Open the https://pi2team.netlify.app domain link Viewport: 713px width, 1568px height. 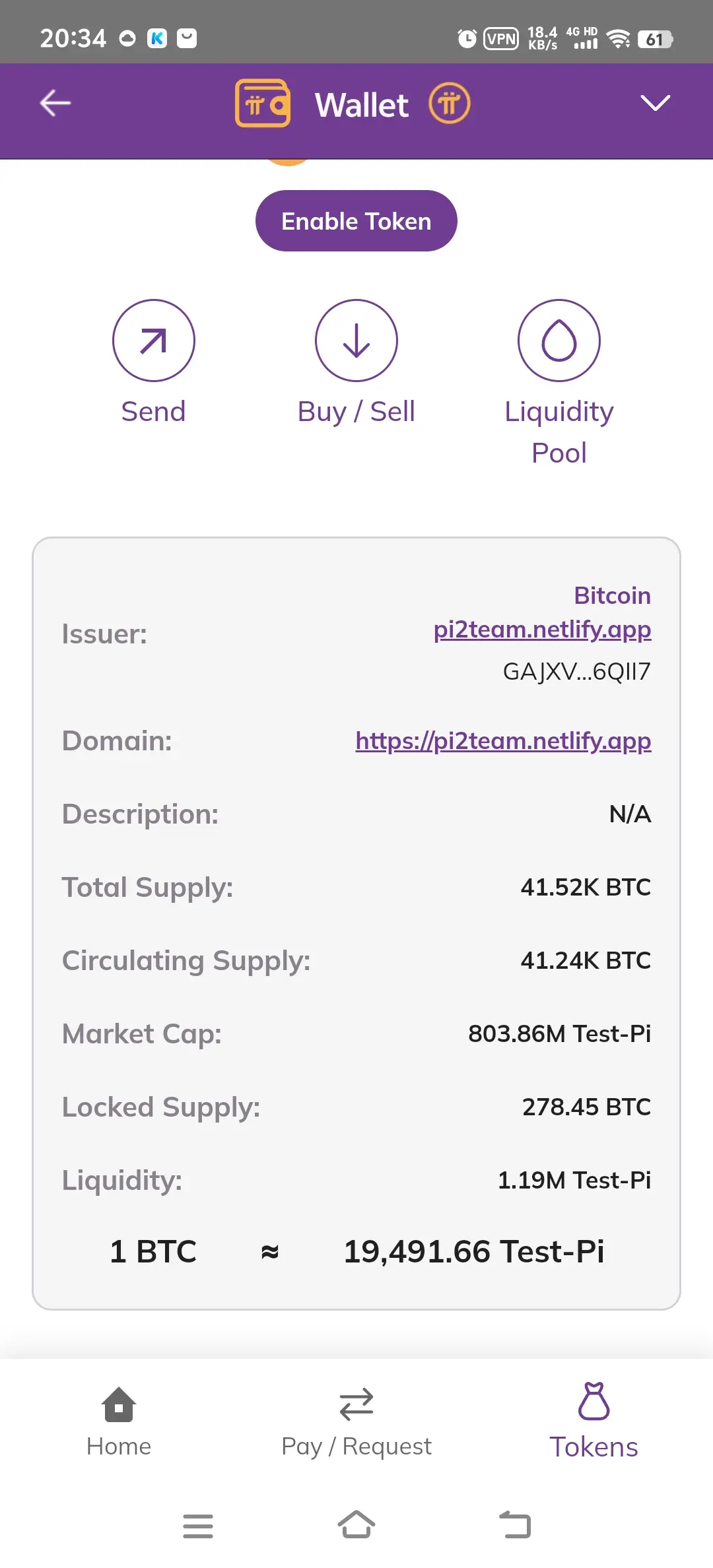tap(503, 741)
